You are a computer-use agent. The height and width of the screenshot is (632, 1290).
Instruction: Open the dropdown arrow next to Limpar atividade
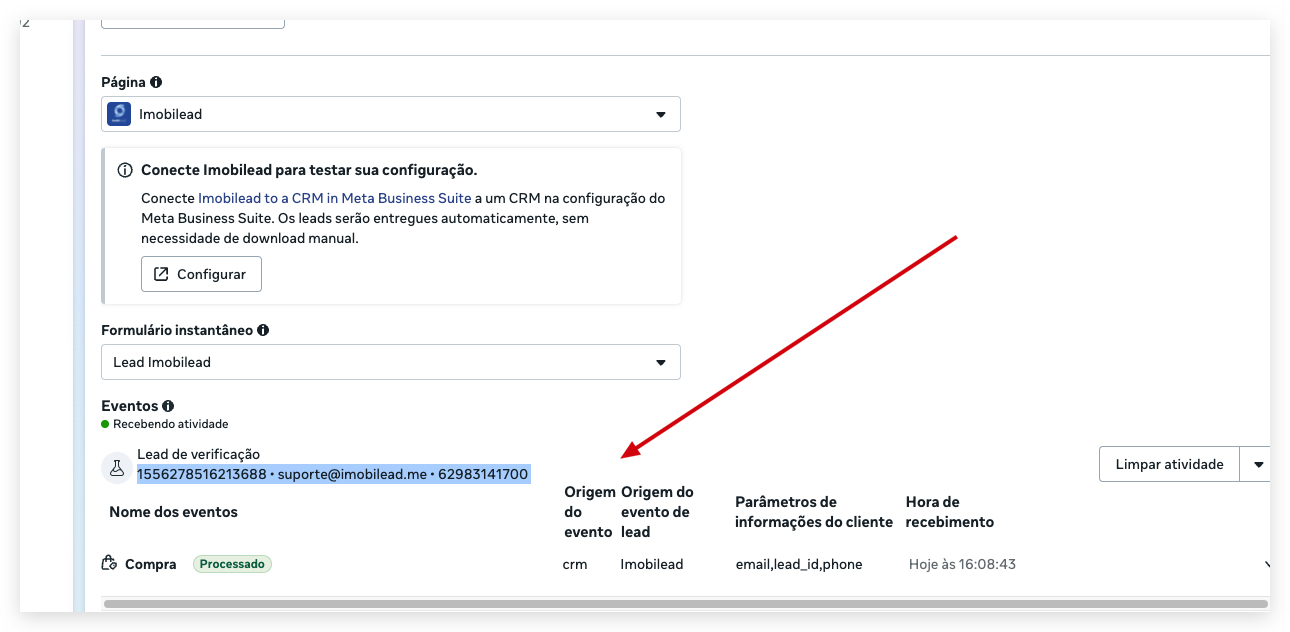1257,464
